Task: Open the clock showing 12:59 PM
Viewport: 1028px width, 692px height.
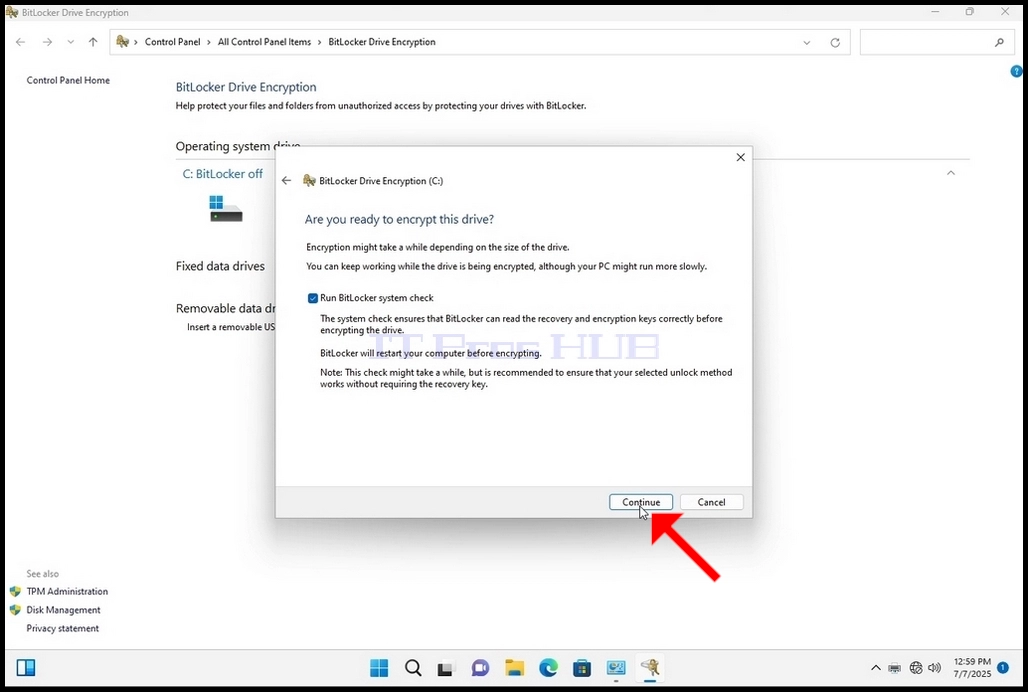Action: [972, 668]
